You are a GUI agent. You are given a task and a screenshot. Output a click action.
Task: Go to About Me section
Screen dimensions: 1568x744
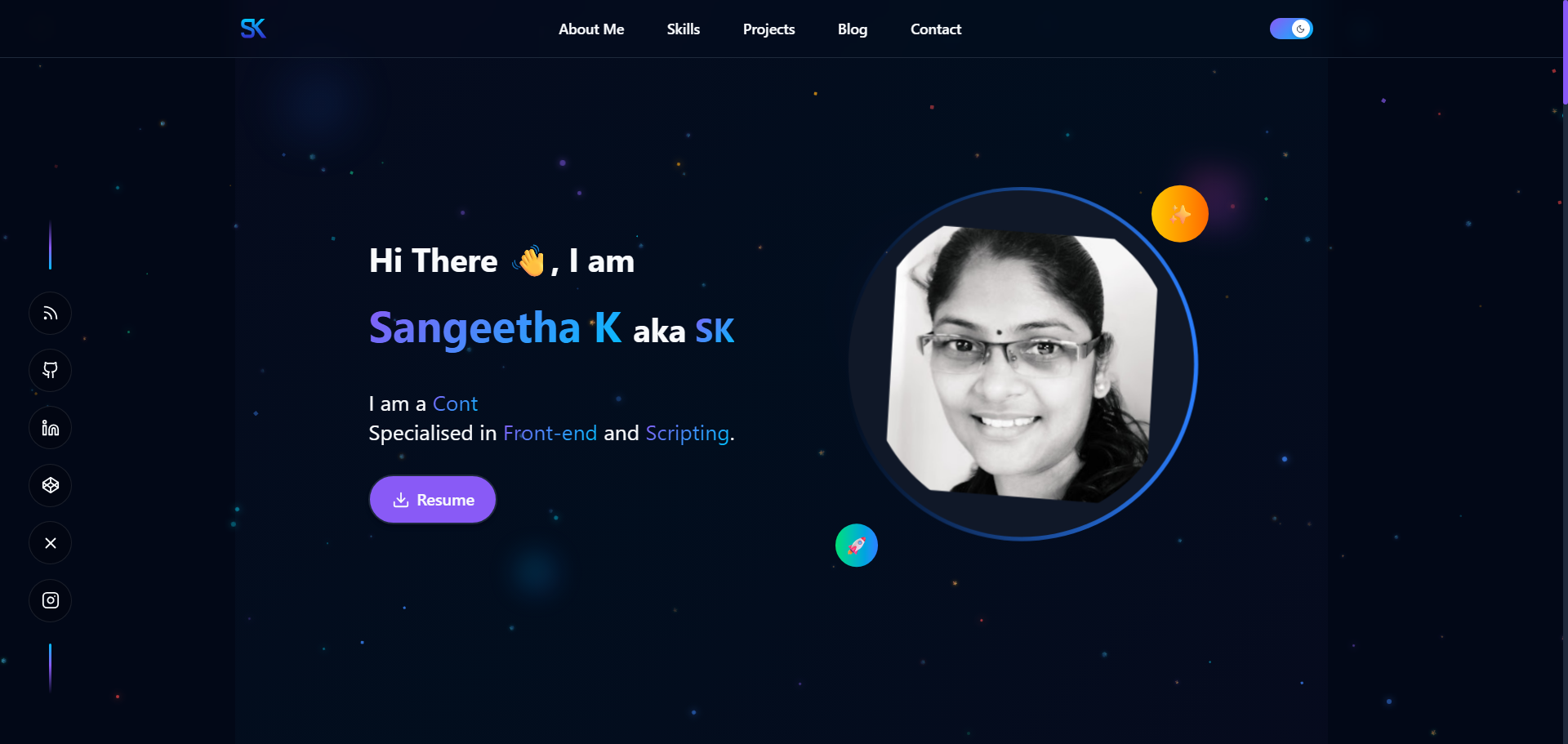click(591, 29)
